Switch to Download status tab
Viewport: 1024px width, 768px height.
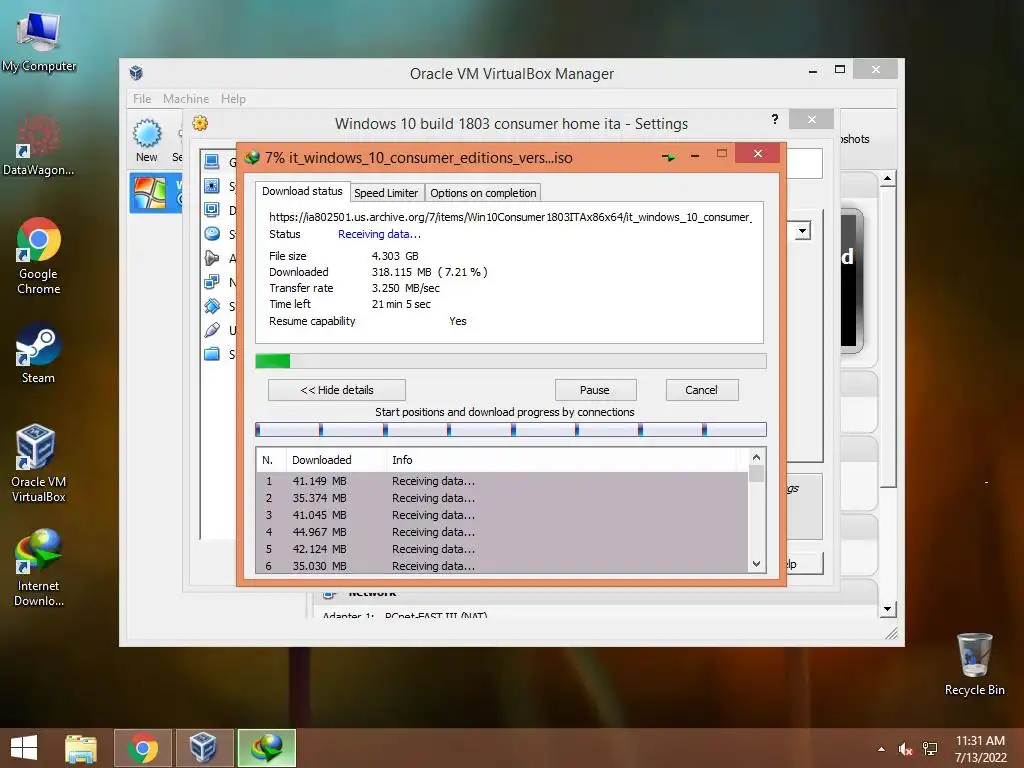[302, 191]
